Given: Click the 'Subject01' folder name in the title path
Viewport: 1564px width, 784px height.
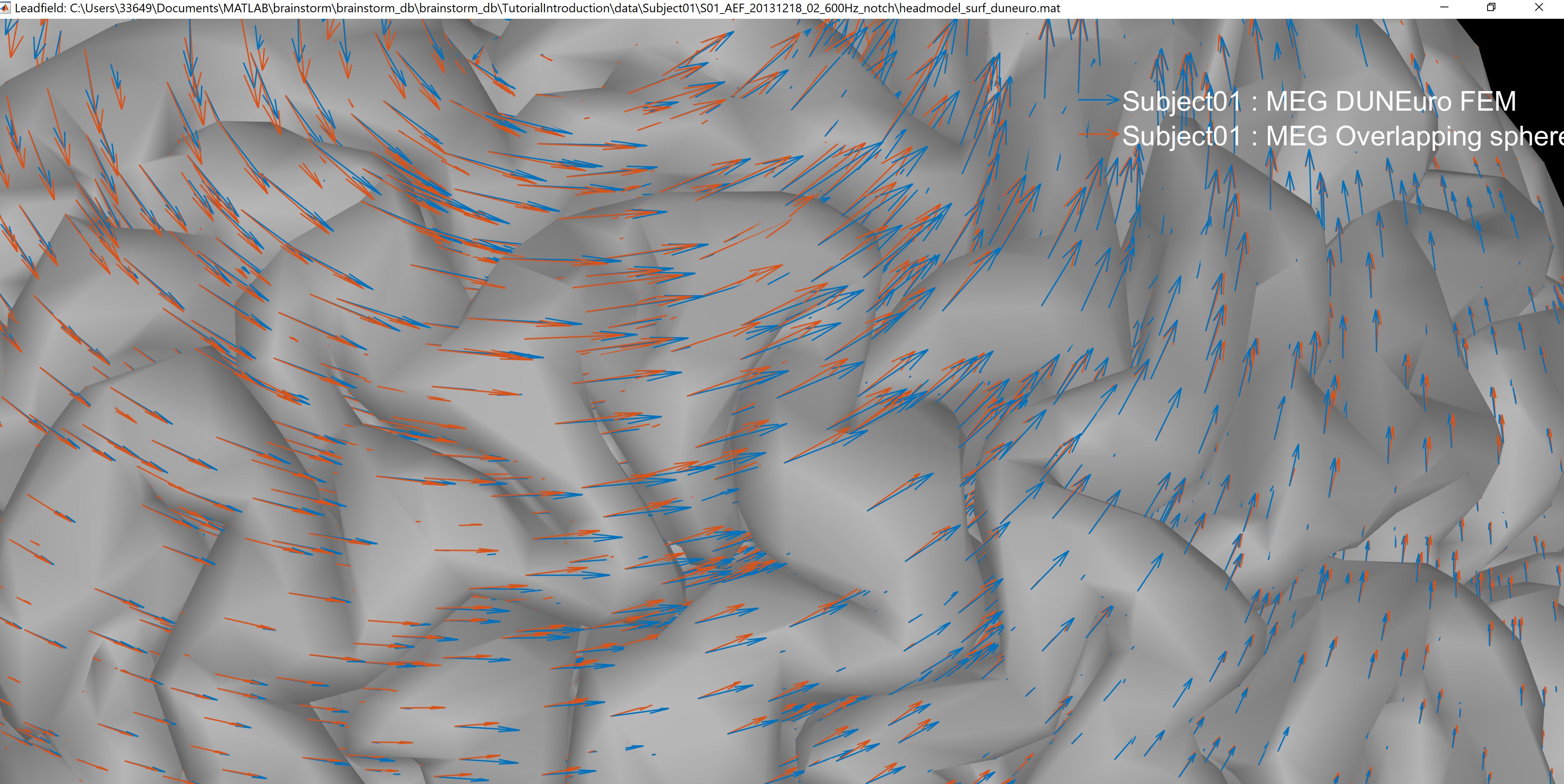Looking at the screenshot, I should click(x=669, y=9).
